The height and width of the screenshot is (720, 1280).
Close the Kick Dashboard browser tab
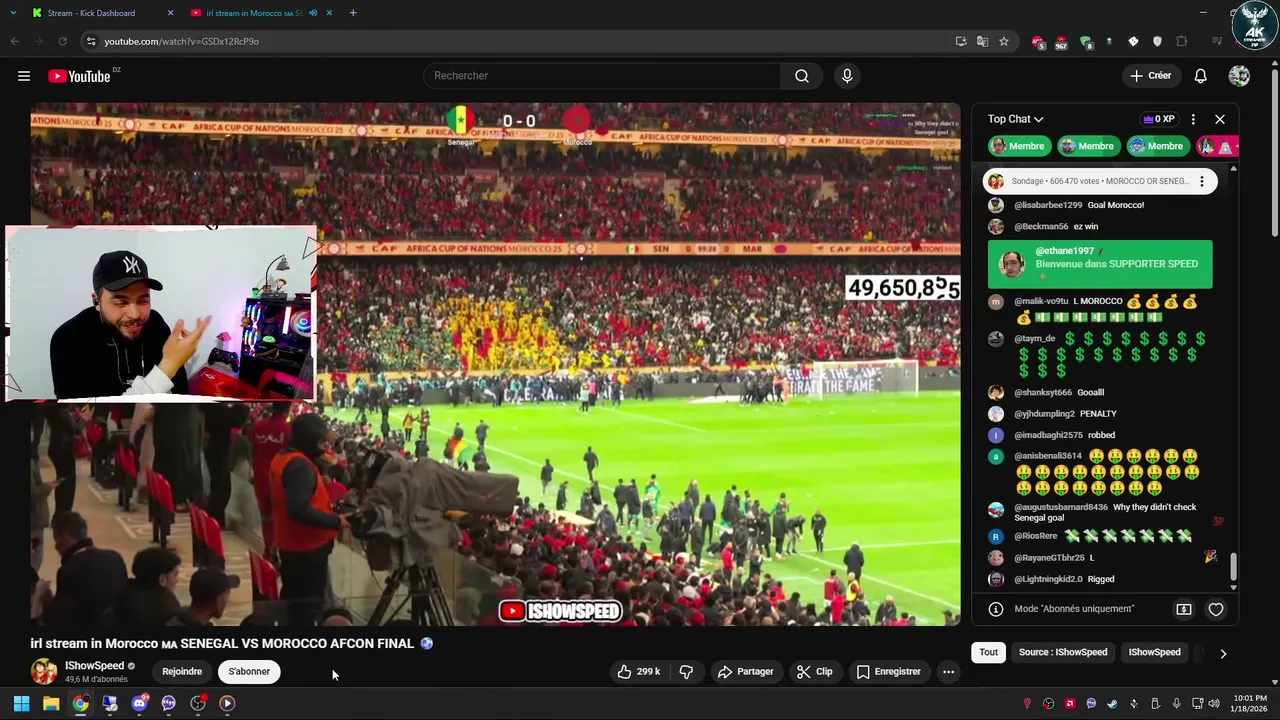point(170,13)
